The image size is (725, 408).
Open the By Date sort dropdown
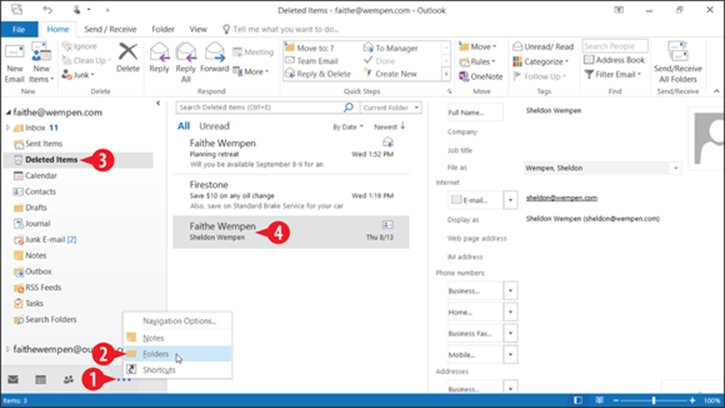tap(348, 127)
